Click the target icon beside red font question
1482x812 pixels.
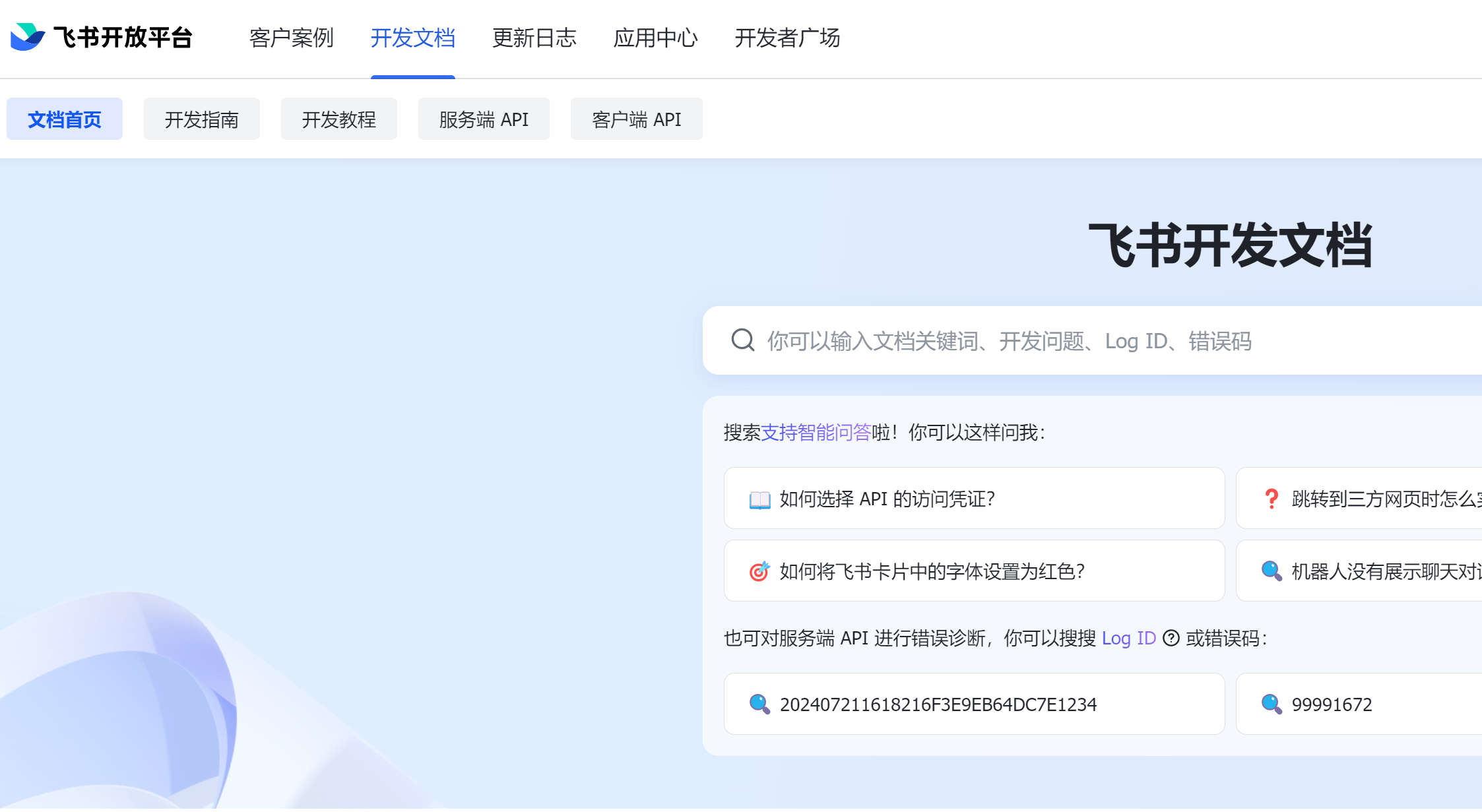pyautogui.click(x=759, y=571)
